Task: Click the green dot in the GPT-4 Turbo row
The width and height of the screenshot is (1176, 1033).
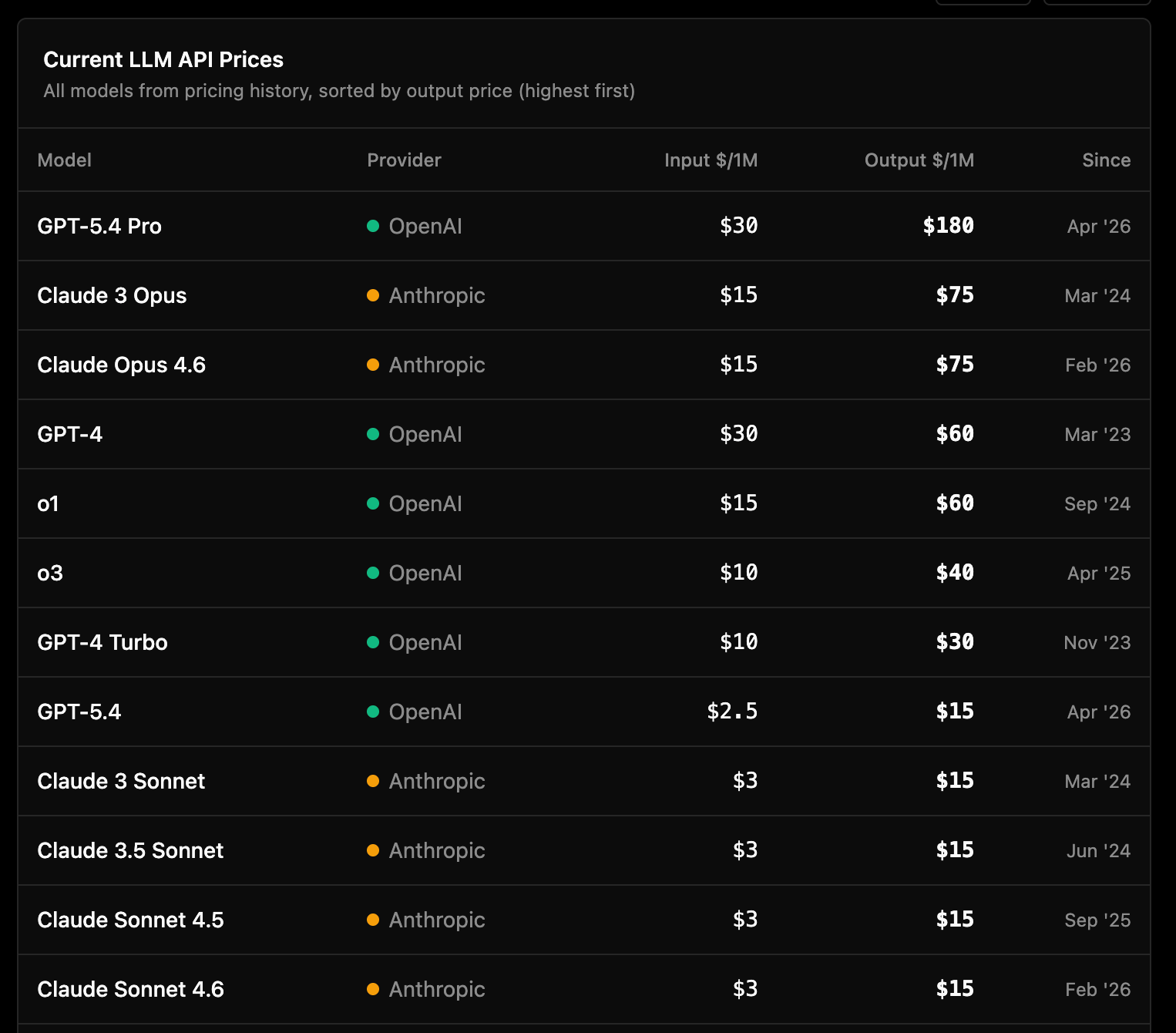Action: (373, 642)
